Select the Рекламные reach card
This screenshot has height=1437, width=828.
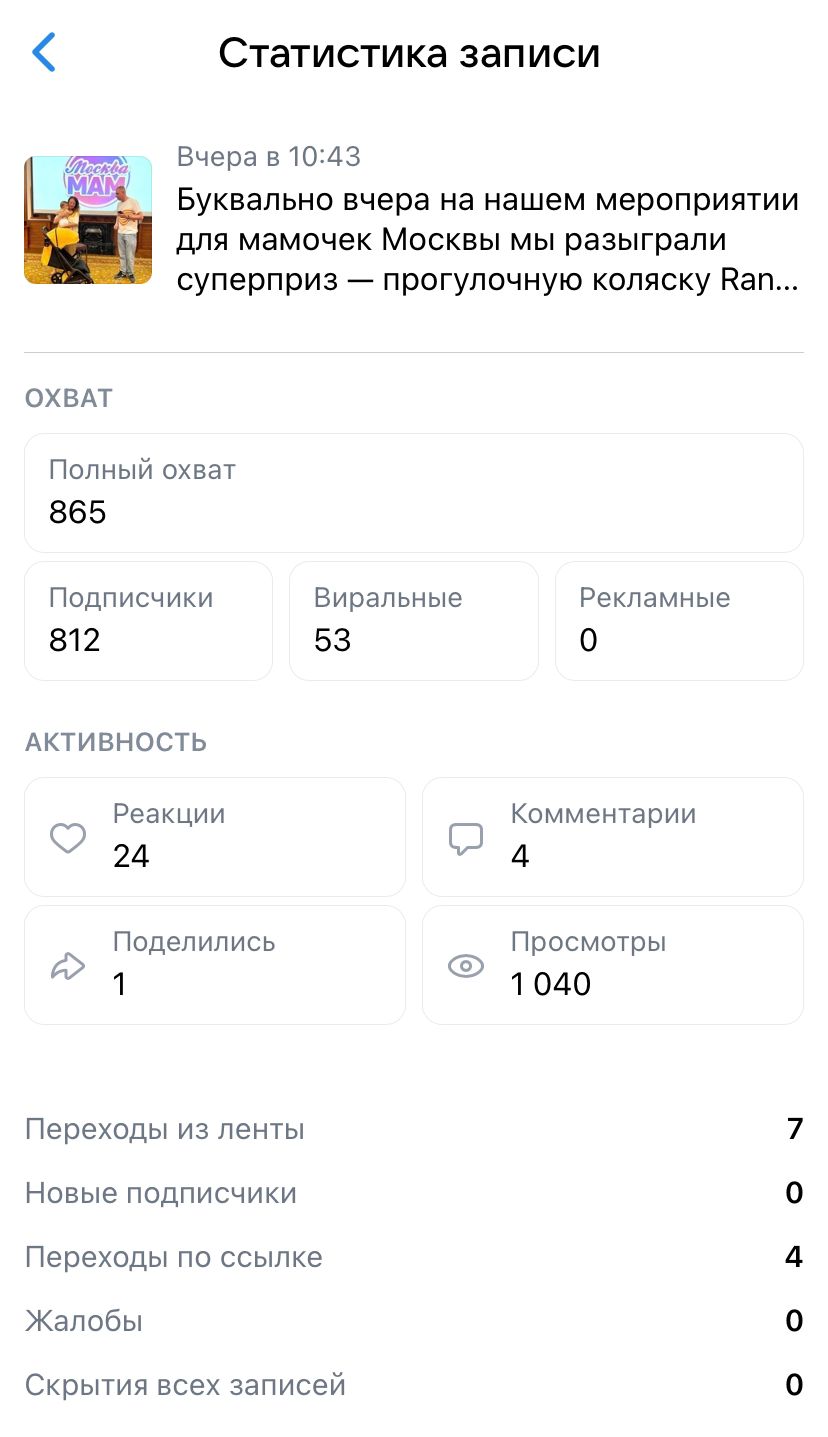click(x=679, y=620)
